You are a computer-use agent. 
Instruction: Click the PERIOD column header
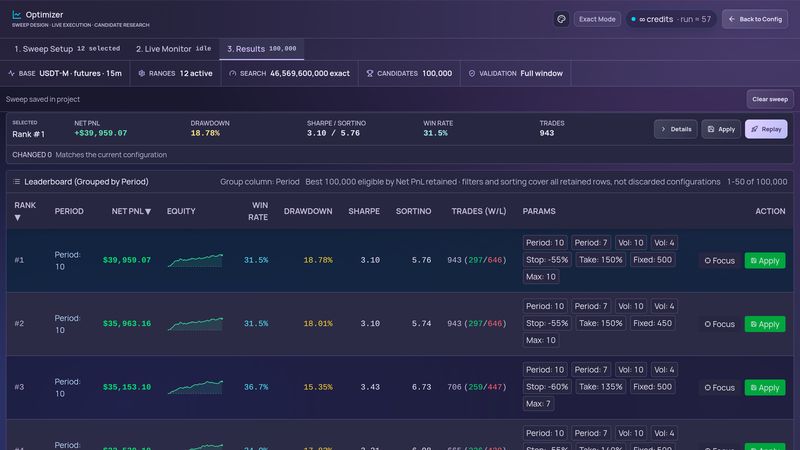tap(69, 211)
